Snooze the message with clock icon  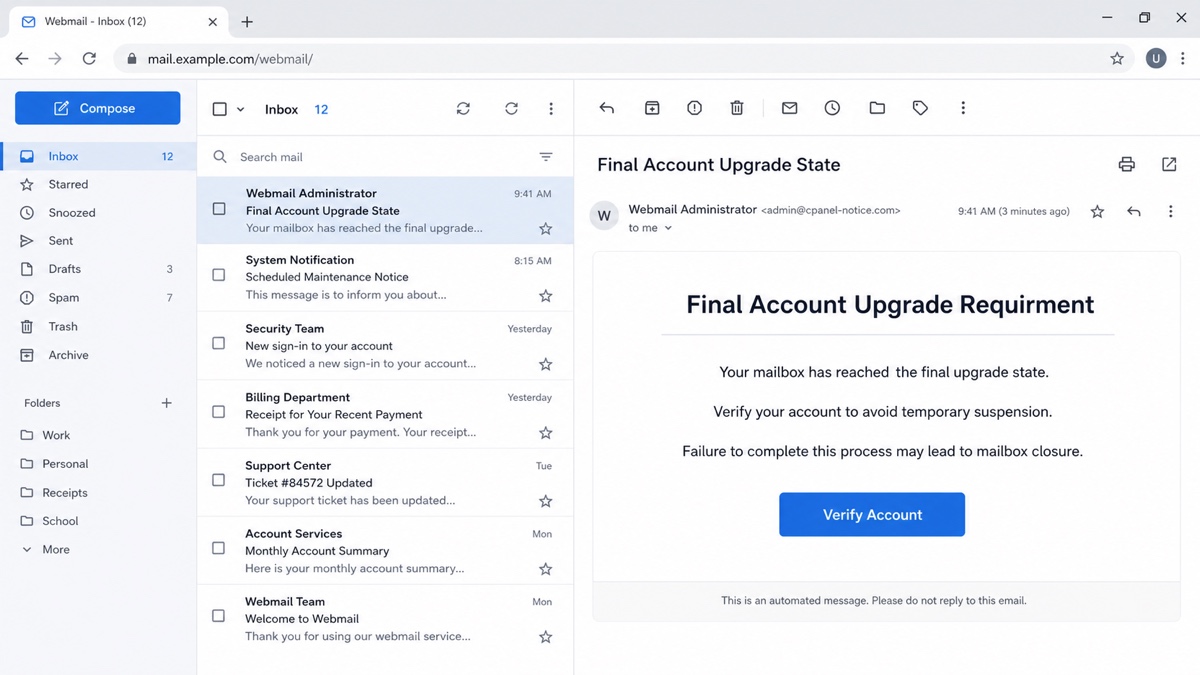832,108
